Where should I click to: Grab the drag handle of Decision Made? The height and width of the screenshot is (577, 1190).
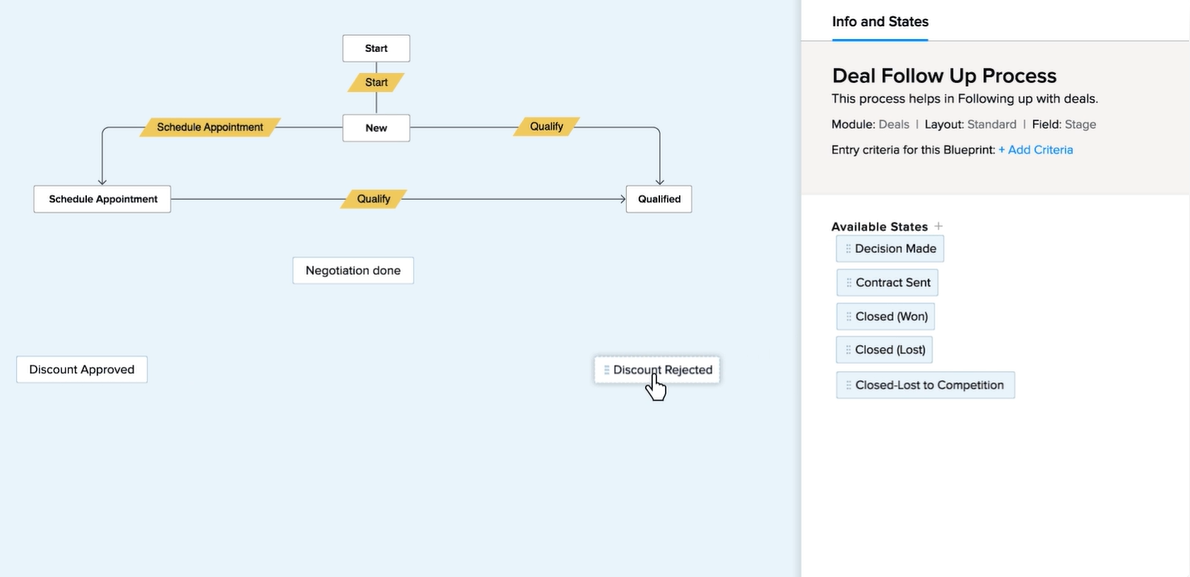848,249
